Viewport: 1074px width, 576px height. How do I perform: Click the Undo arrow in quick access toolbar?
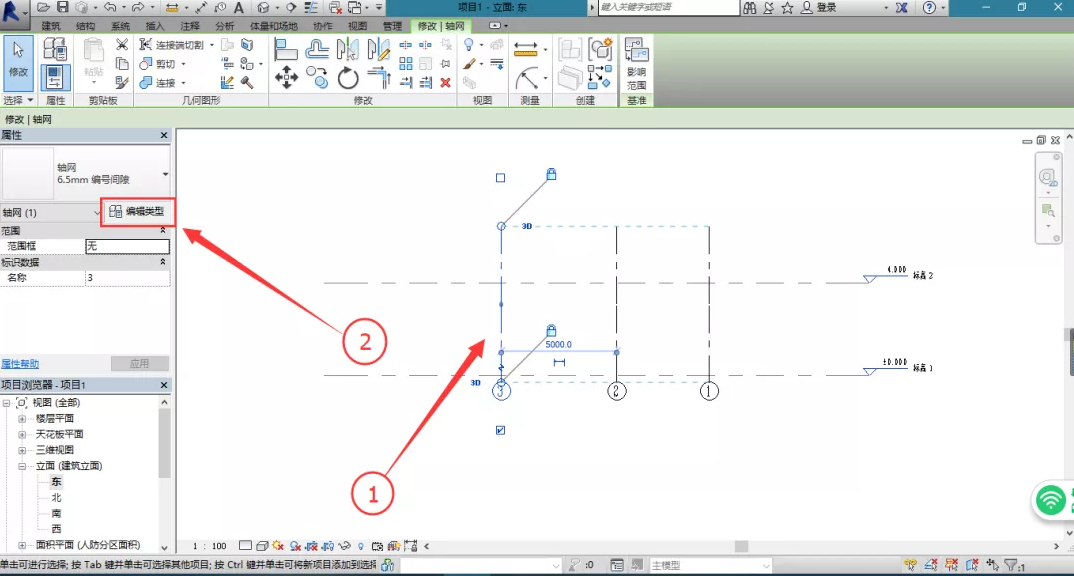click(110, 8)
